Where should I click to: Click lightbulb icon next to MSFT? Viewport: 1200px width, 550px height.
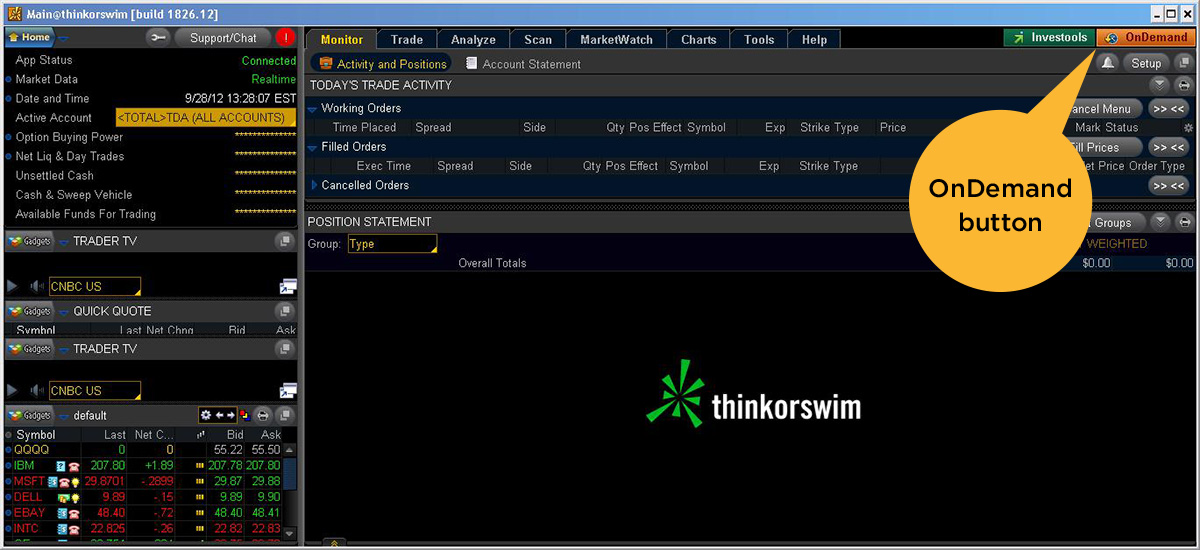[x=74, y=482]
